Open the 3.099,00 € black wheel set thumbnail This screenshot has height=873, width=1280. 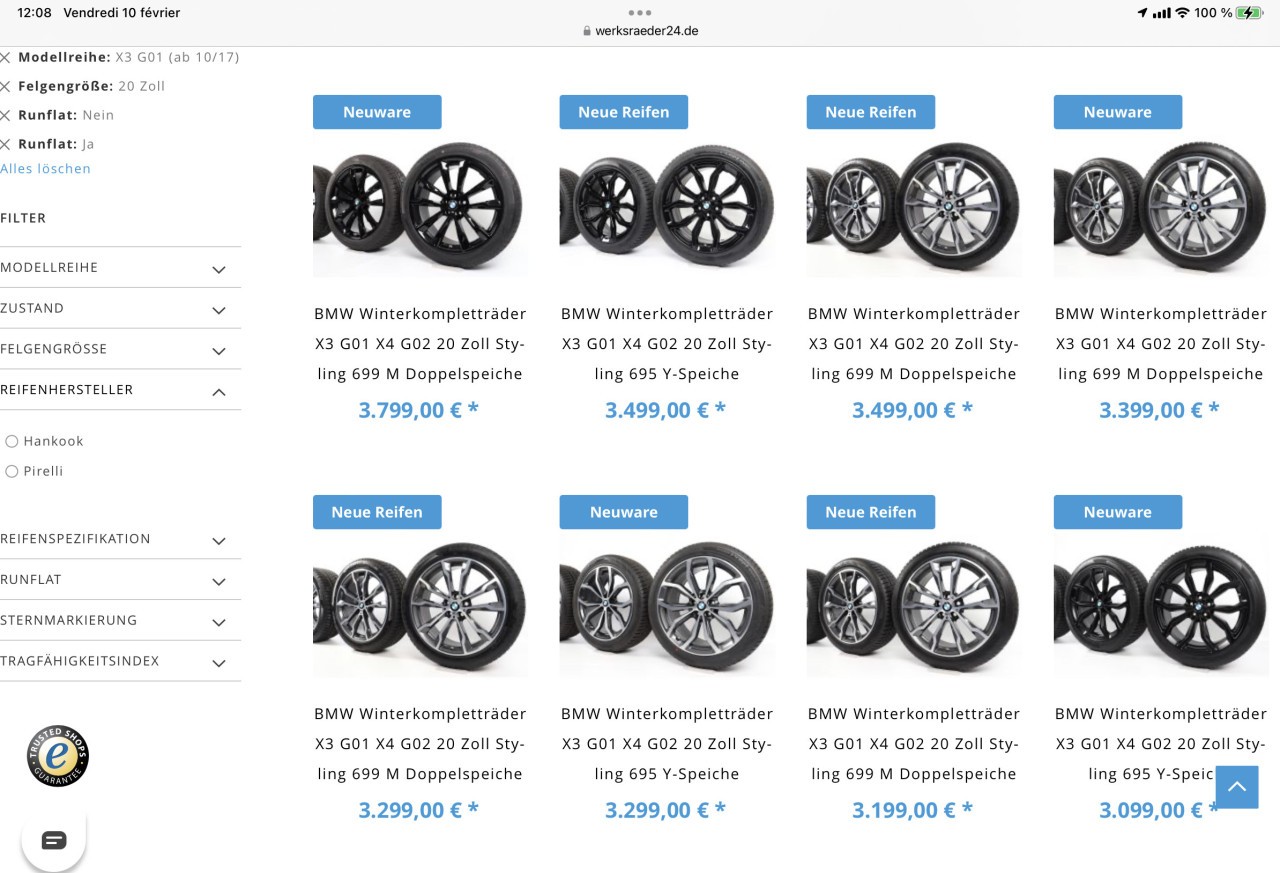pos(1161,608)
